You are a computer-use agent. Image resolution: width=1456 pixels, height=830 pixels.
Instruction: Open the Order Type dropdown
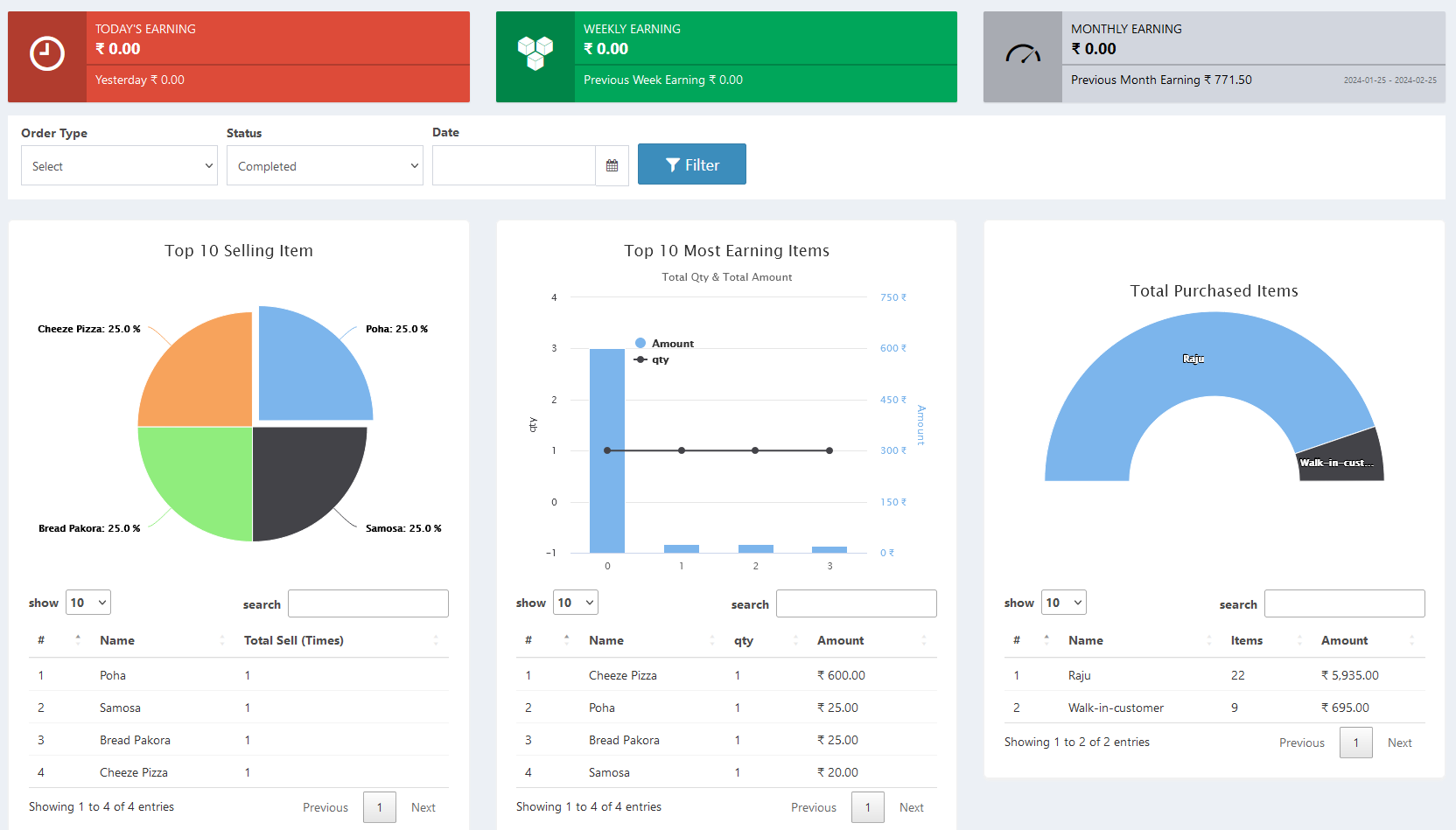[x=119, y=166]
